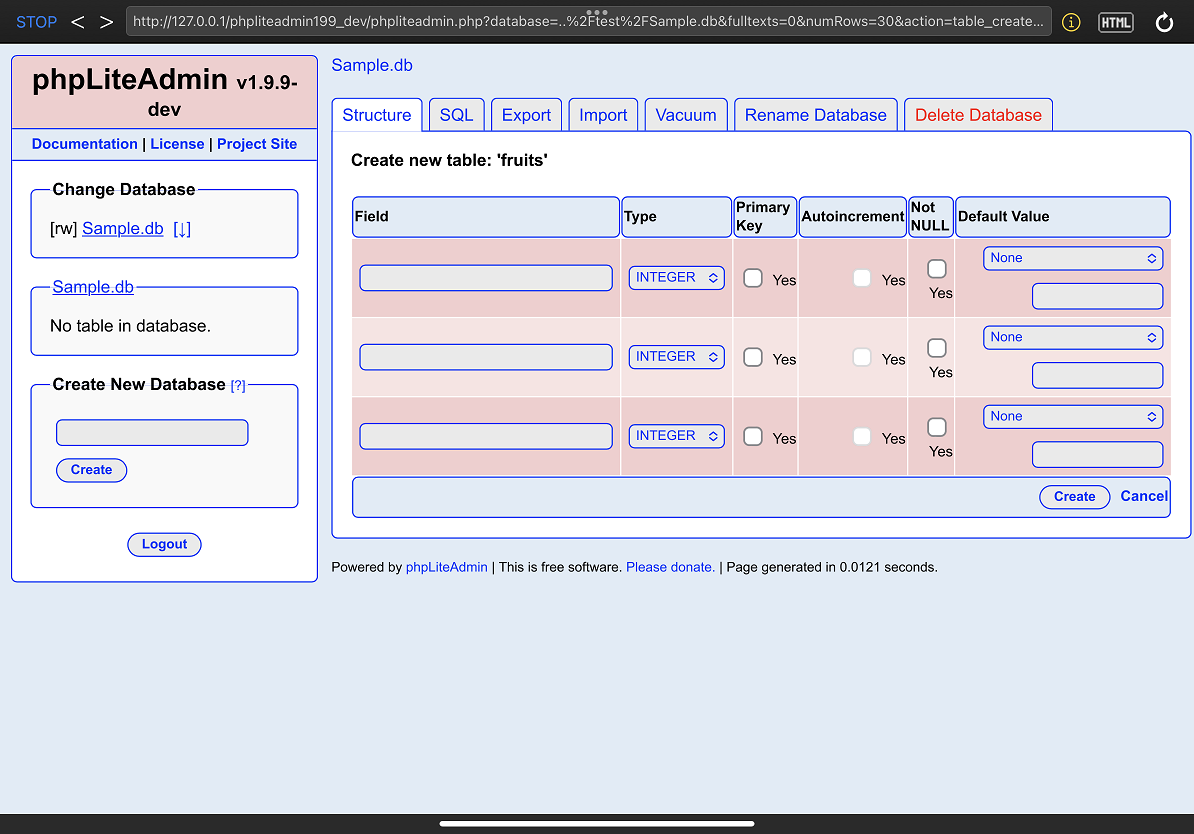Click the second Field name input
Image resolution: width=1194 pixels, height=834 pixels.
(x=486, y=357)
